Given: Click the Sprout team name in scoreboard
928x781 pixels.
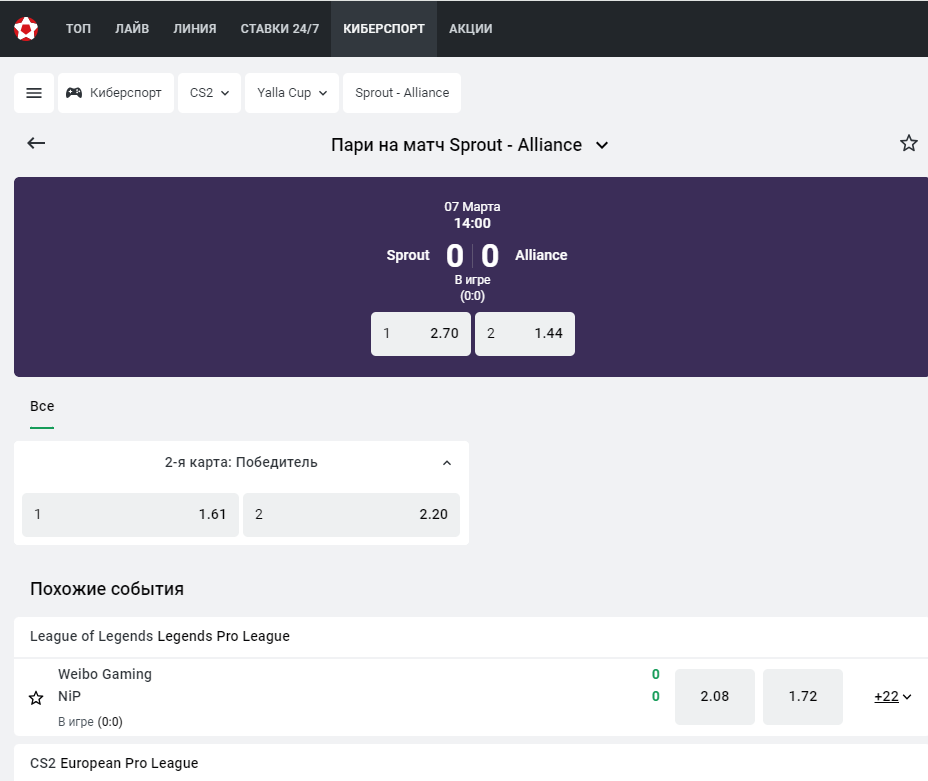Looking at the screenshot, I should coord(408,256).
